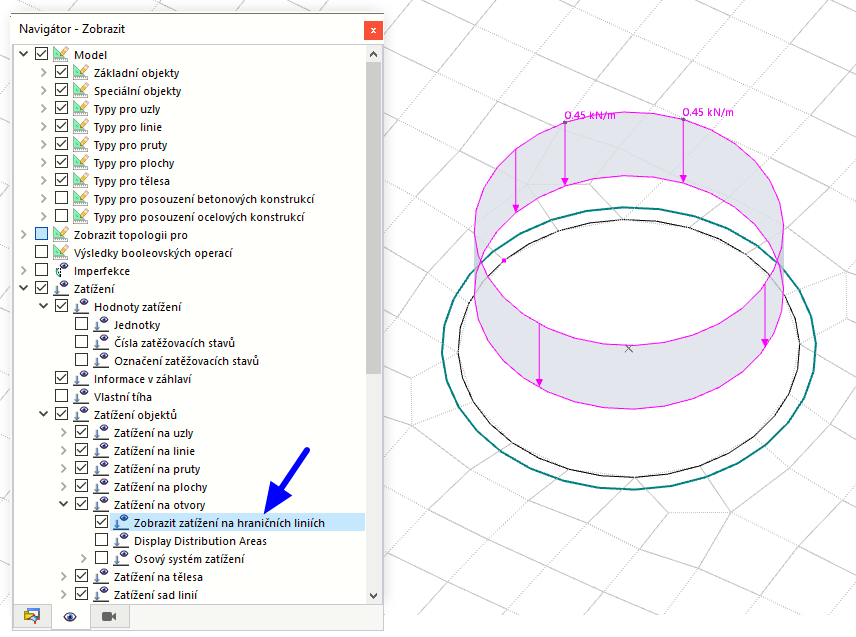Screen dimensions: 856x637
Task: Click the Speciální objekty icon
Action: point(81,90)
